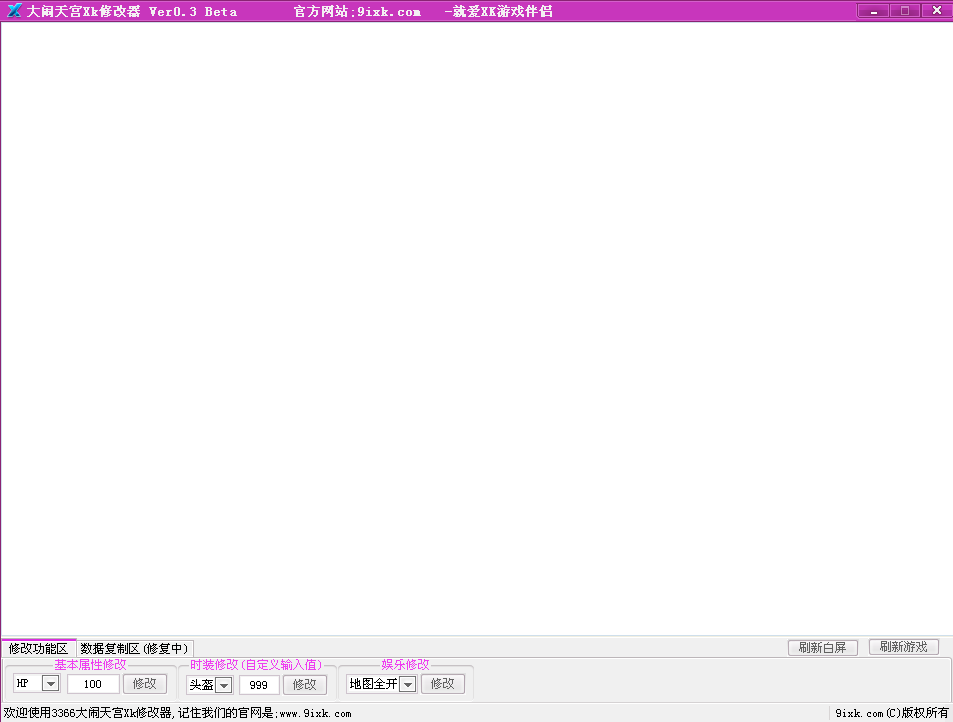Expand the HP attribute dropdown

(50, 684)
